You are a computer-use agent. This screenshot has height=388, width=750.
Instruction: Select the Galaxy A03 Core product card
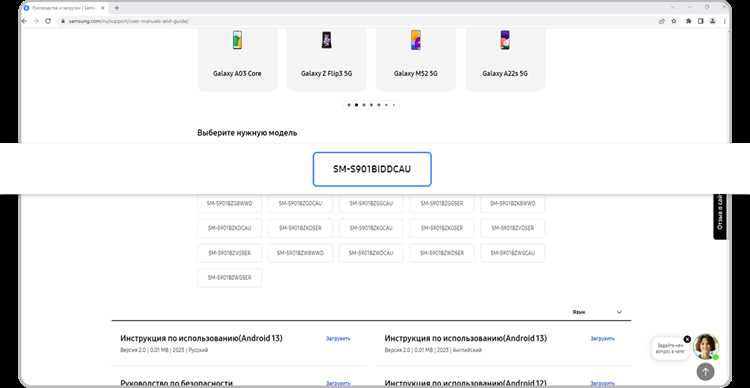tap(237, 59)
